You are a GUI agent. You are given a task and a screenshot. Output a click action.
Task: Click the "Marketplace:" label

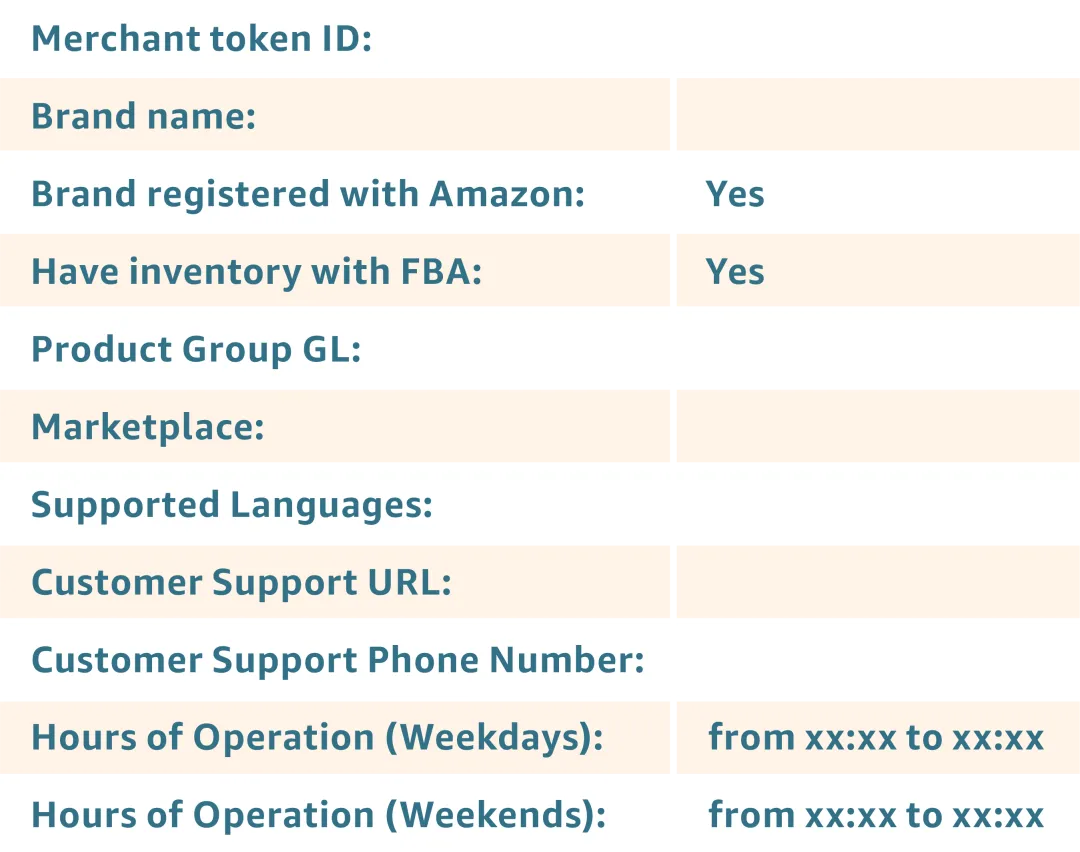click(148, 427)
